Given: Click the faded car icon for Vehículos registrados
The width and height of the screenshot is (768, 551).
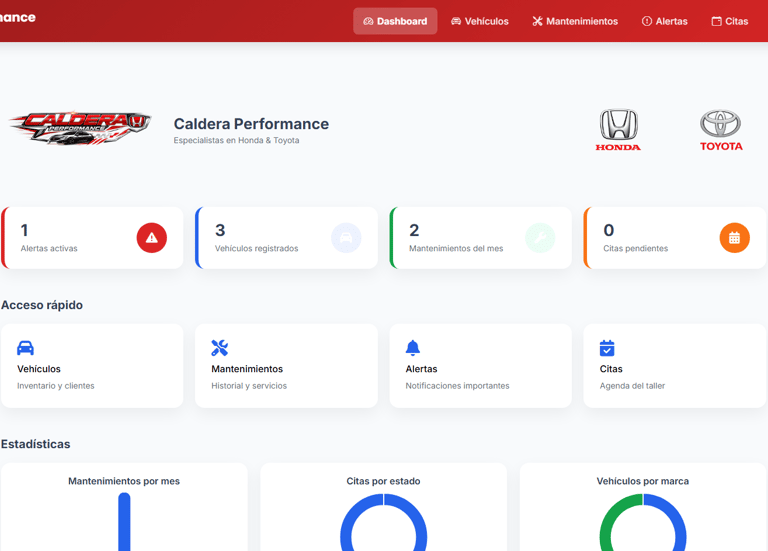Looking at the screenshot, I should click(346, 238).
